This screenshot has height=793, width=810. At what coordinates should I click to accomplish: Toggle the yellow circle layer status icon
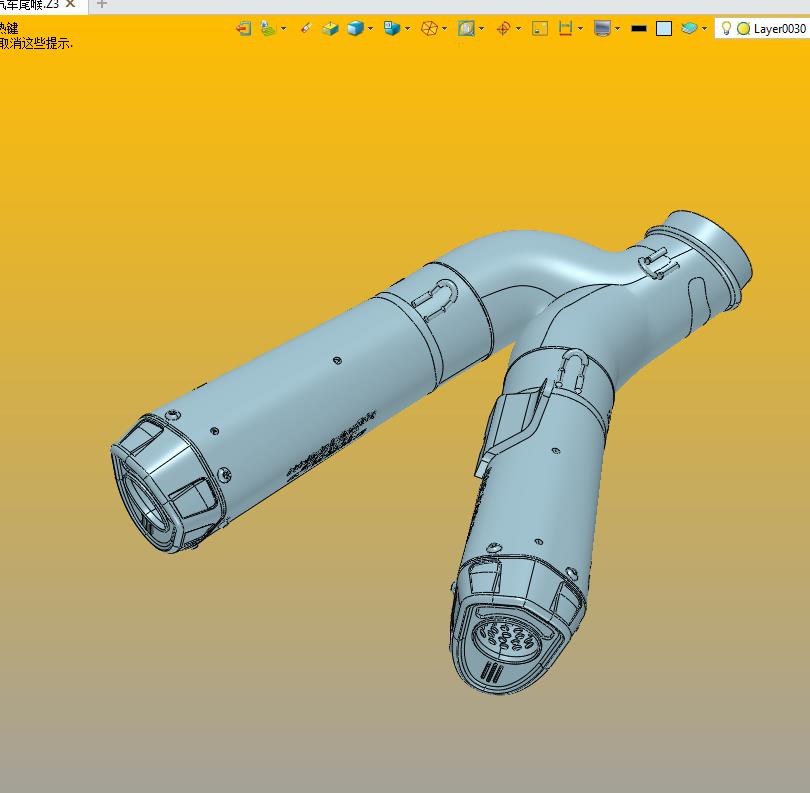point(743,29)
